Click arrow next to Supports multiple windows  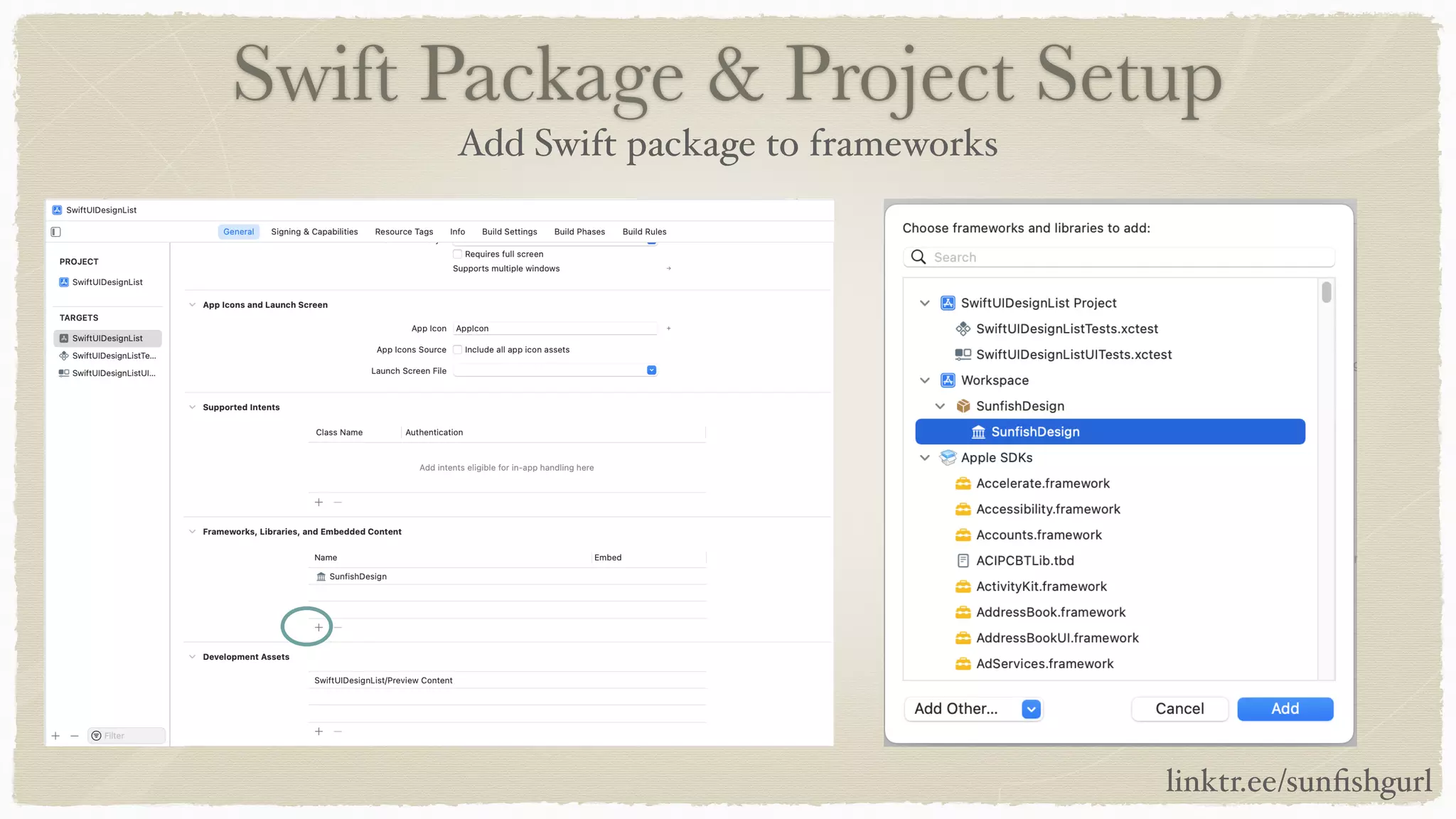coord(669,269)
